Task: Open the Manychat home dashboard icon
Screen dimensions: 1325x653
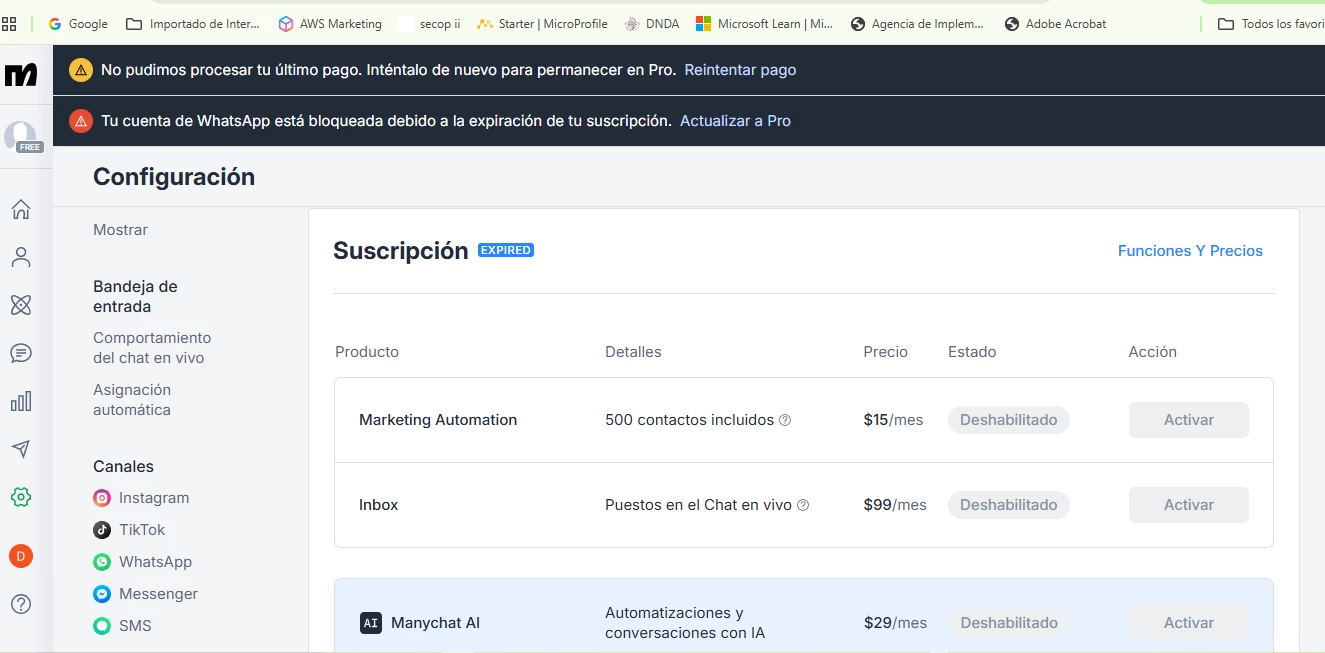Action: point(21,210)
